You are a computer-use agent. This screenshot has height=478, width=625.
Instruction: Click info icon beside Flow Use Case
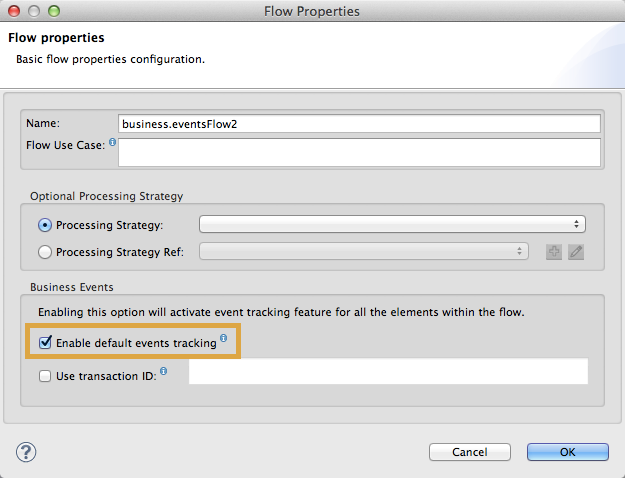(x=112, y=143)
